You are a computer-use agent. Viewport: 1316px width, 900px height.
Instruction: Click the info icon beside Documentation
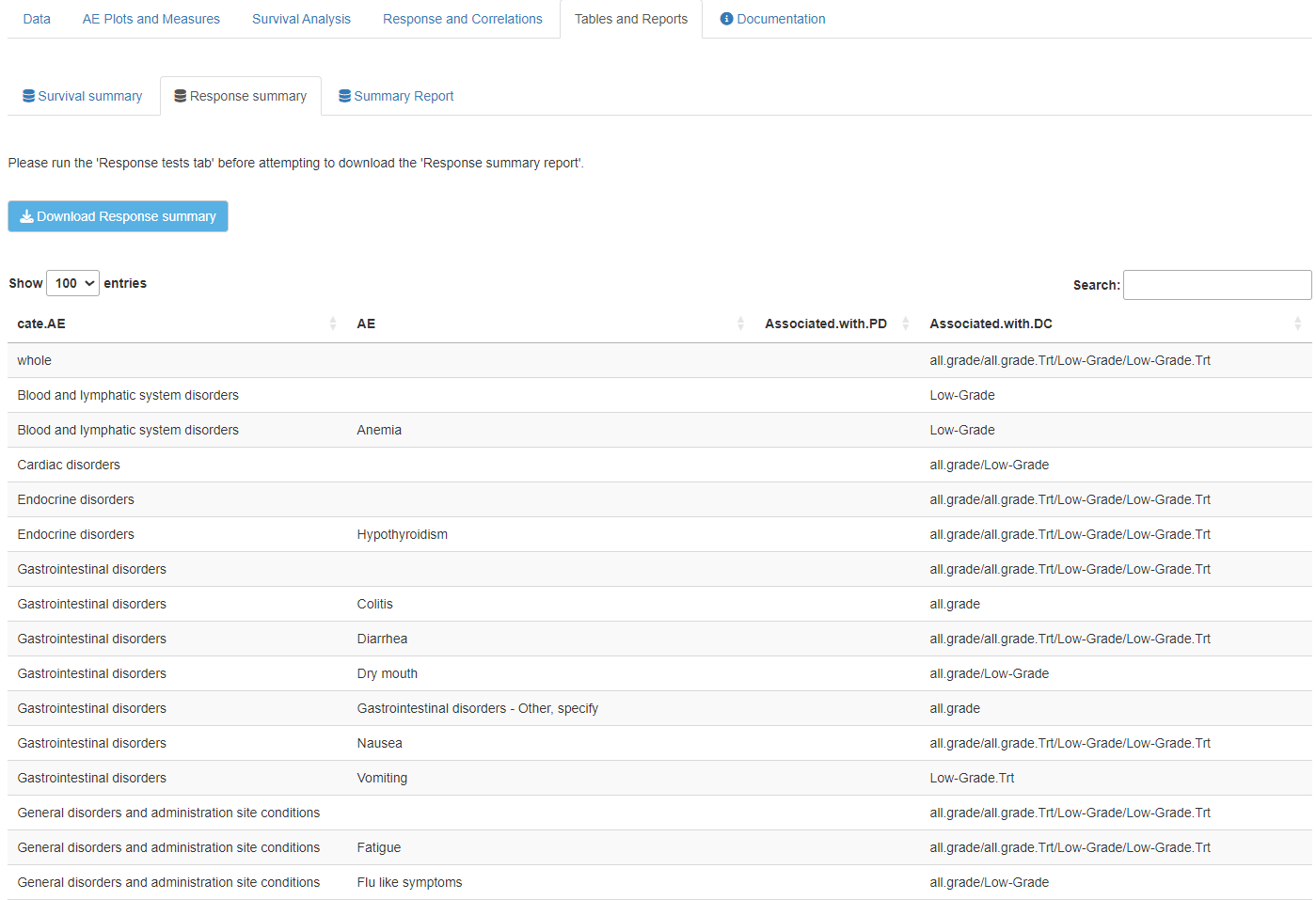726,19
